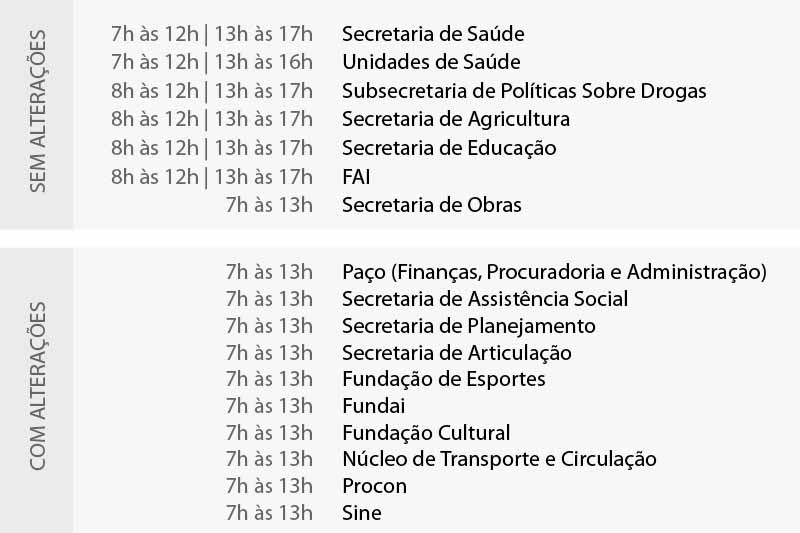This screenshot has height=533, width=800.
Task: Click the Unidades de Saúde opening hours
Action: [x=212, y=62]
